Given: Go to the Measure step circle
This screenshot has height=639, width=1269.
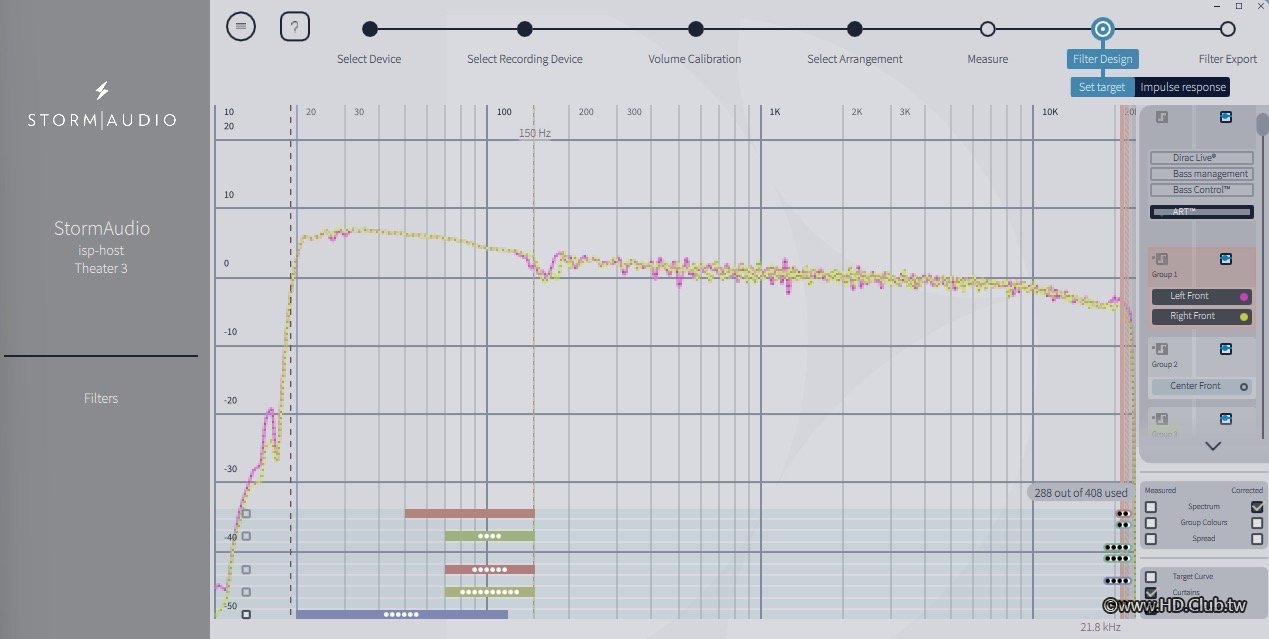Looking at the screenshot, I should (x=988, y=29).
